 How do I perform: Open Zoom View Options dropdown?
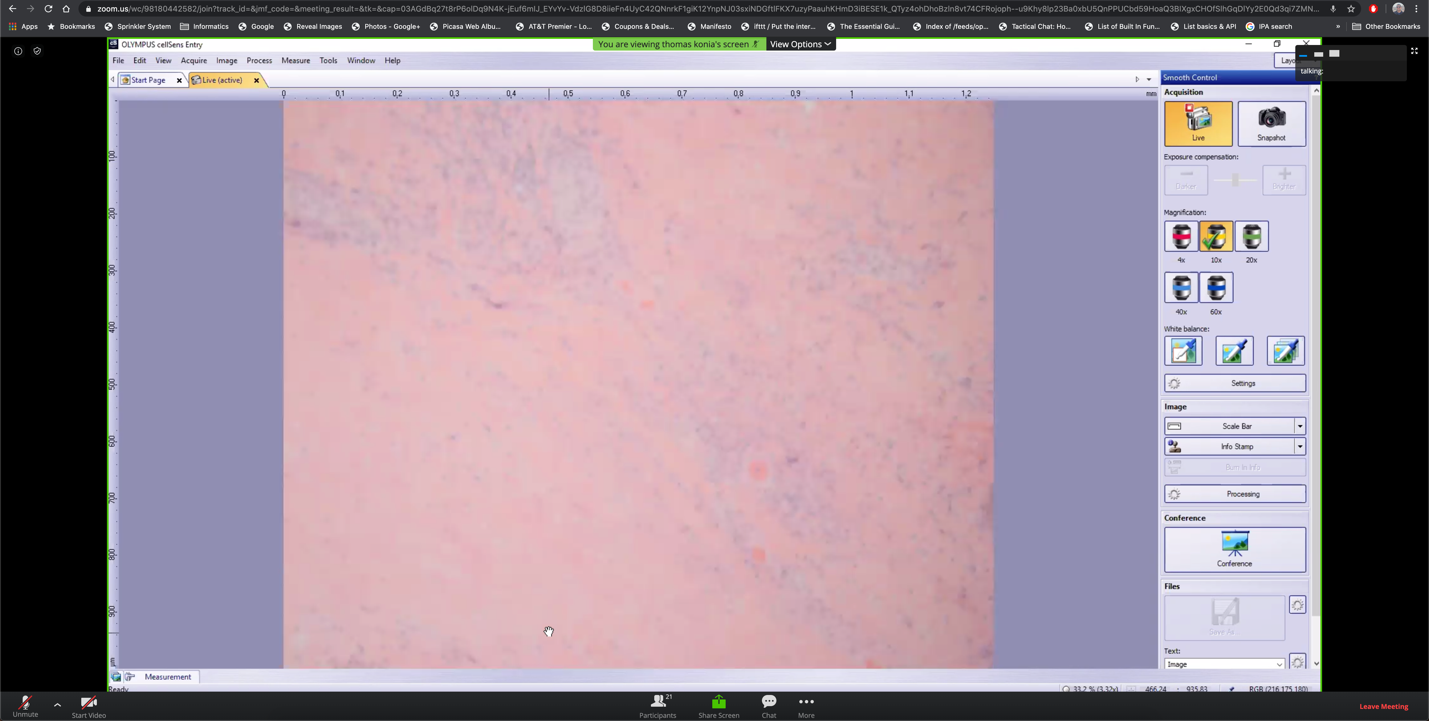pyautogui.click(x=800, y=44)
